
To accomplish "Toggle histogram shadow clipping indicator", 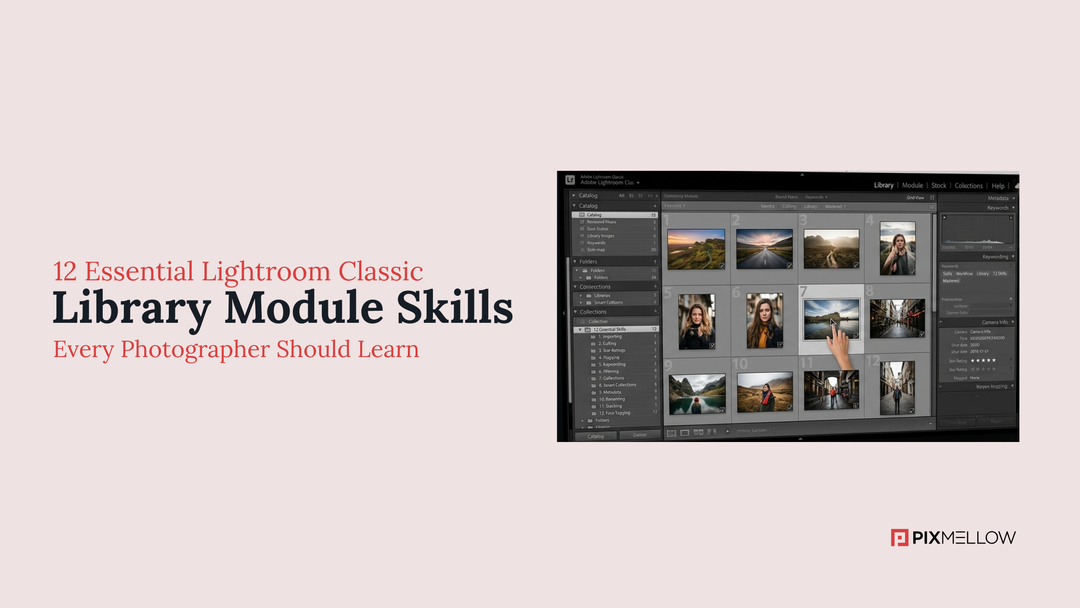I will (x=944, y=218).
